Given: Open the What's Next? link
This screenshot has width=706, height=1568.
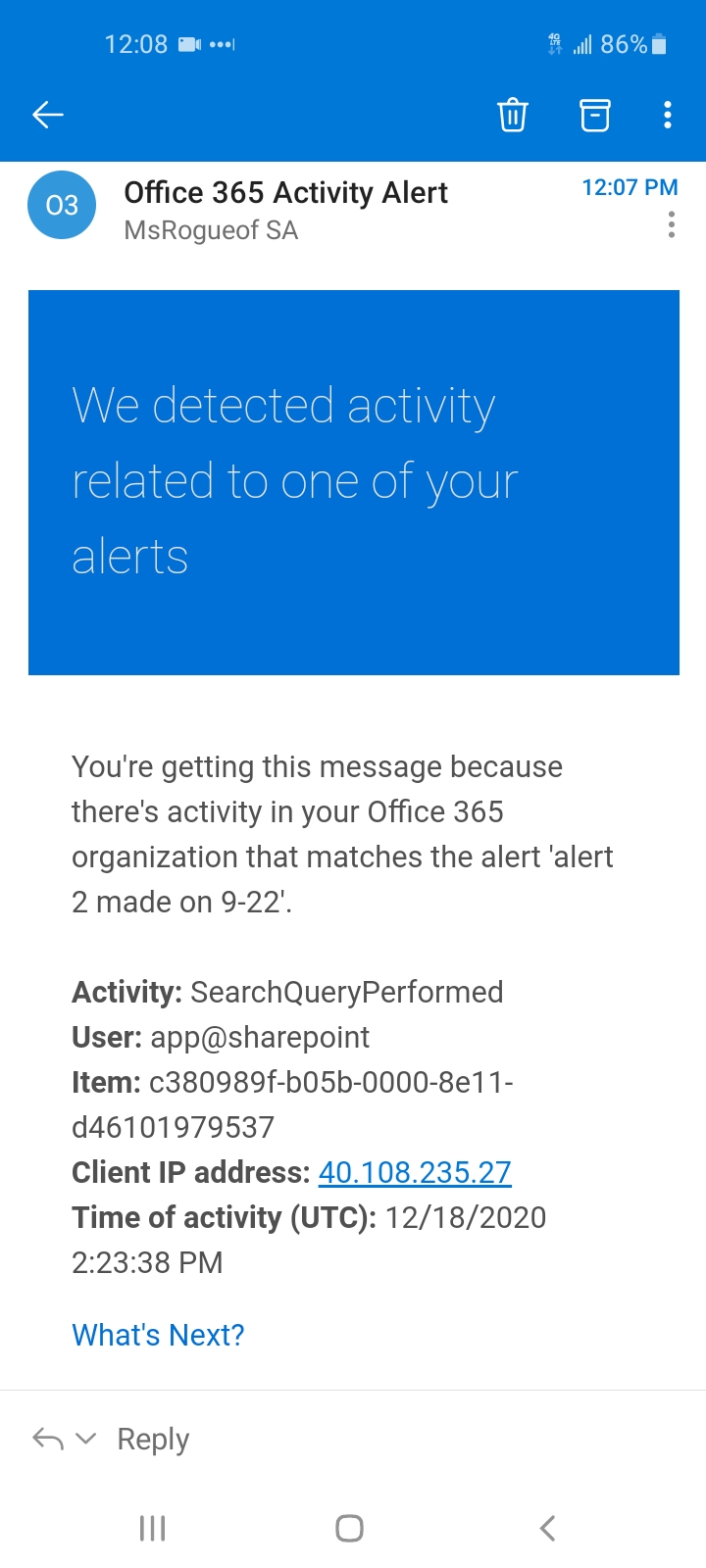Looking at the screenshot, I should [x=158, y=1335].
